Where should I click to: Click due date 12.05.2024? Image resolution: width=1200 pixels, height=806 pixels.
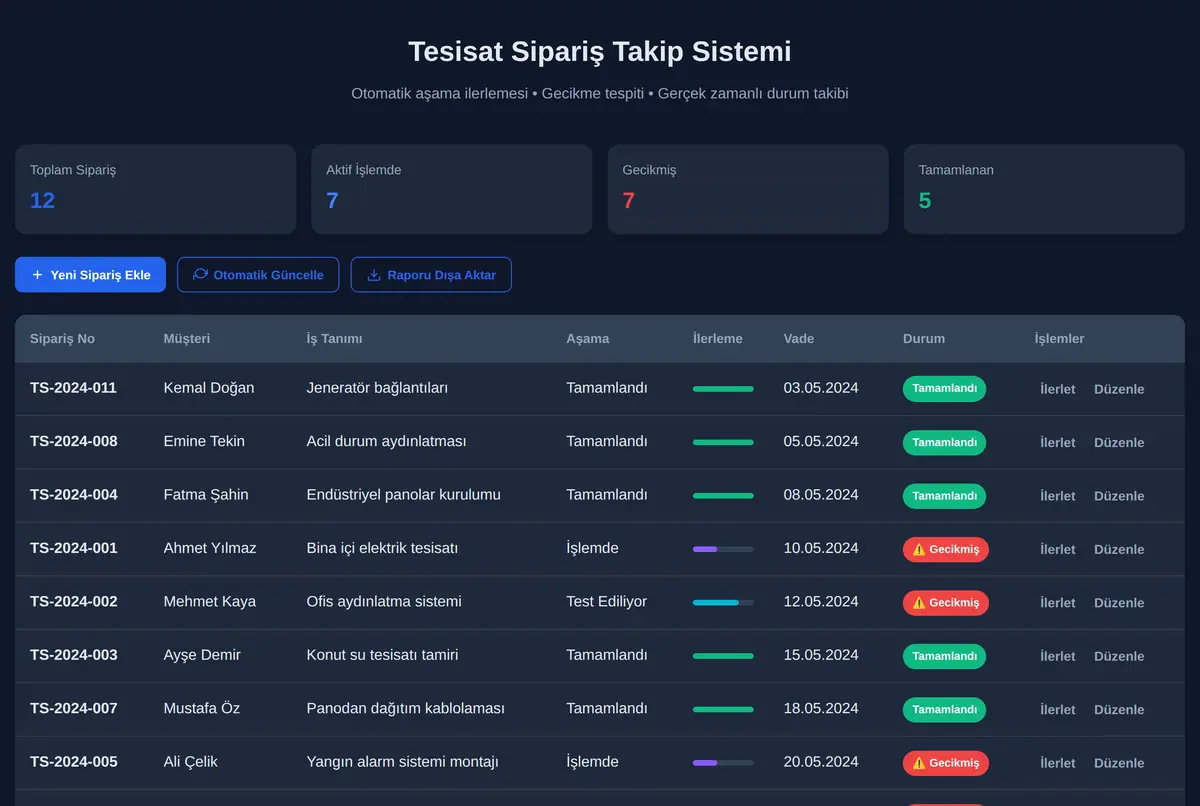[x=821, y=602]
